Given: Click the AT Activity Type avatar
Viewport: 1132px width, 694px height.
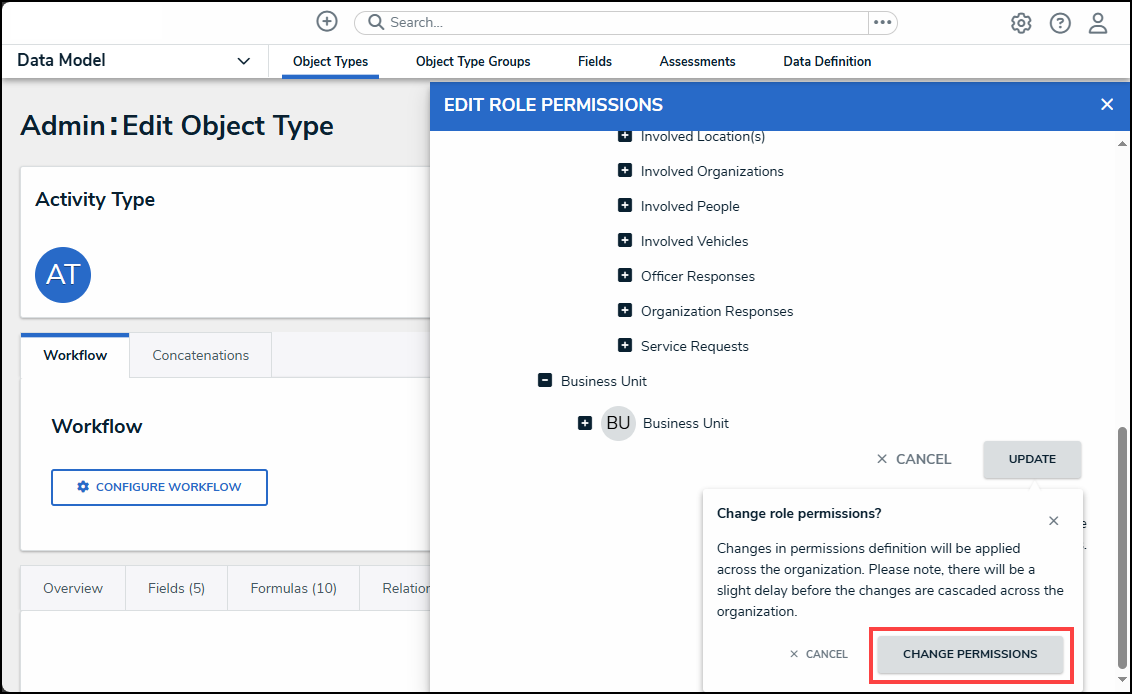Looking at the screenshot, I should [63, 275].
